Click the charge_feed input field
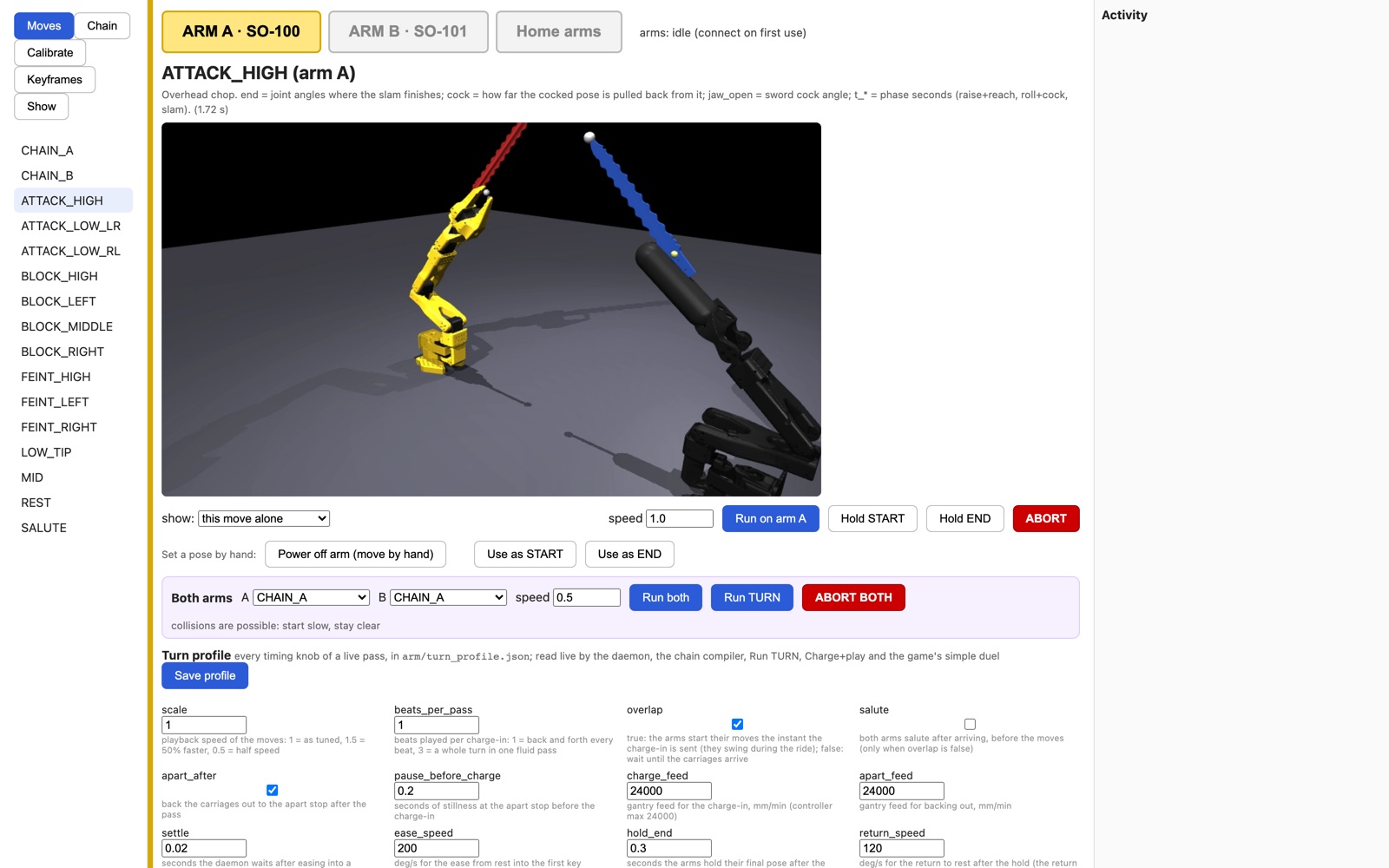This screenshot has height=868, width=1389. pos(669,791)
